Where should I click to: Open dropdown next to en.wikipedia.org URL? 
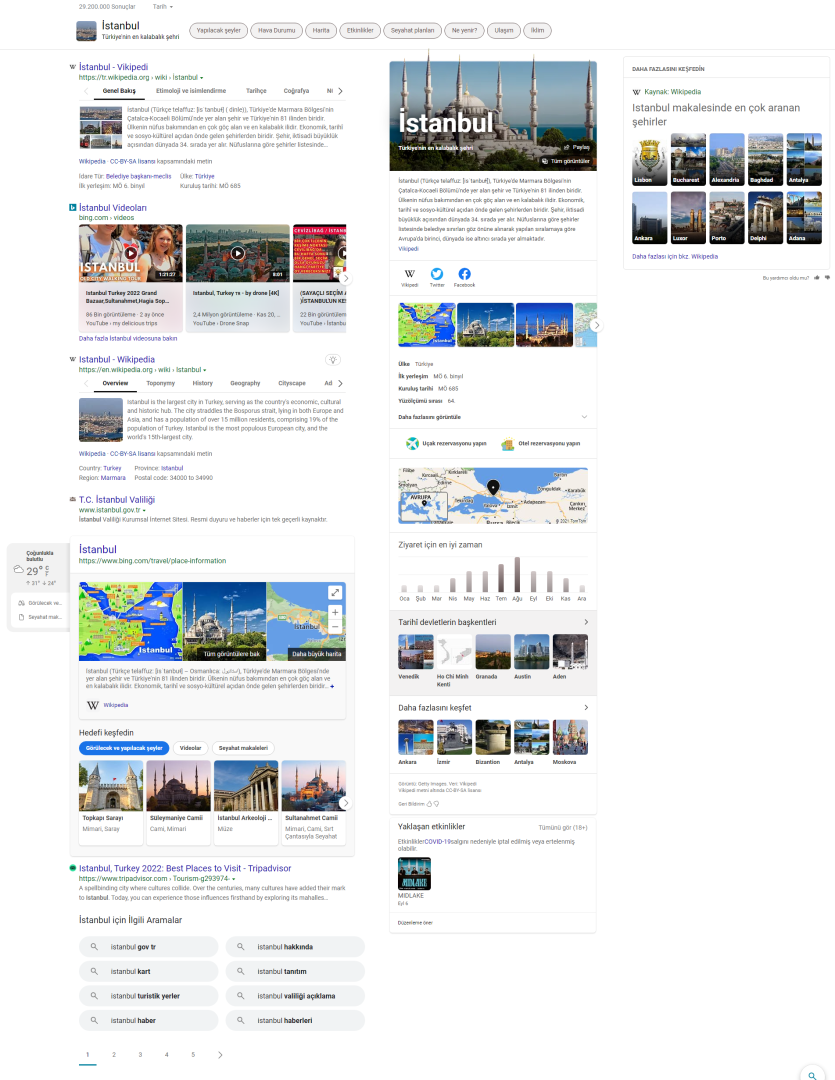point(205,370)
